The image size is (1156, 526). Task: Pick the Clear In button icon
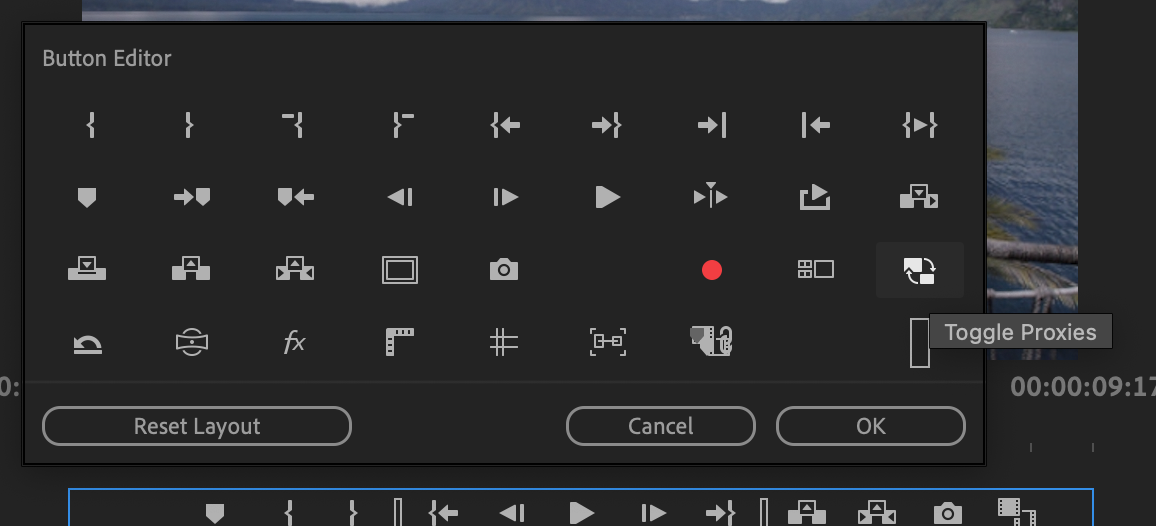point(293,125)
